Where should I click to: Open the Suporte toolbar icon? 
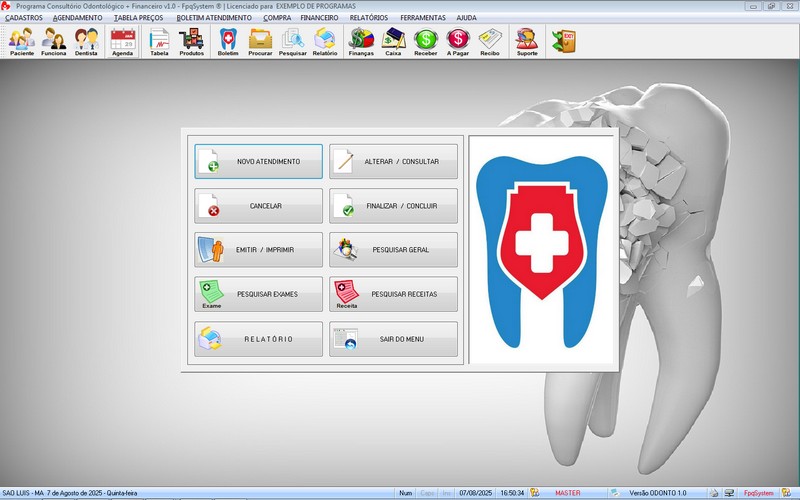pyautogui.click(x=526, y=42)
